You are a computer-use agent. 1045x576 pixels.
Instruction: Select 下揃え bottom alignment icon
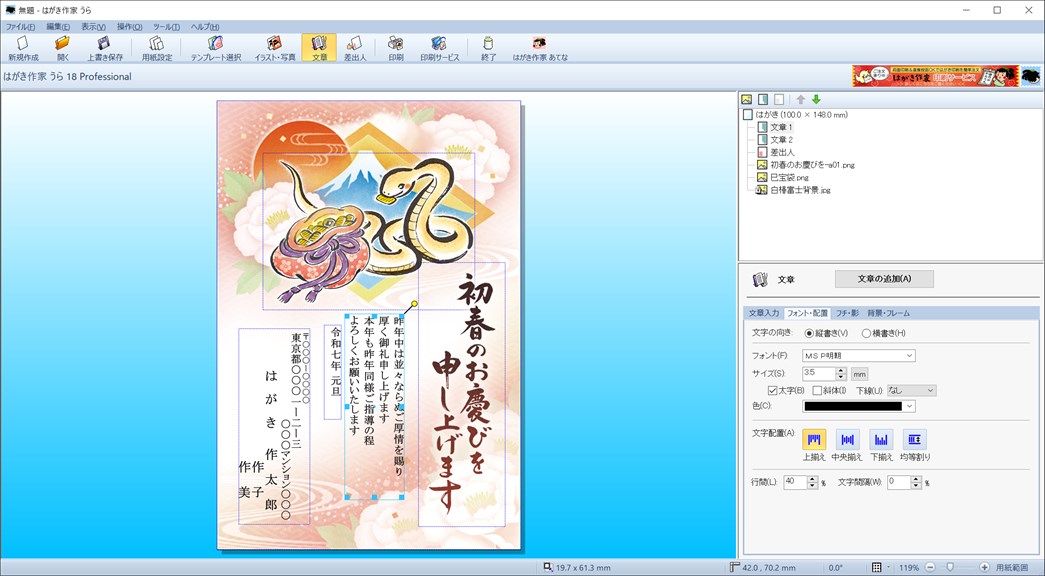pyautogui.click(x=880, y=439)
